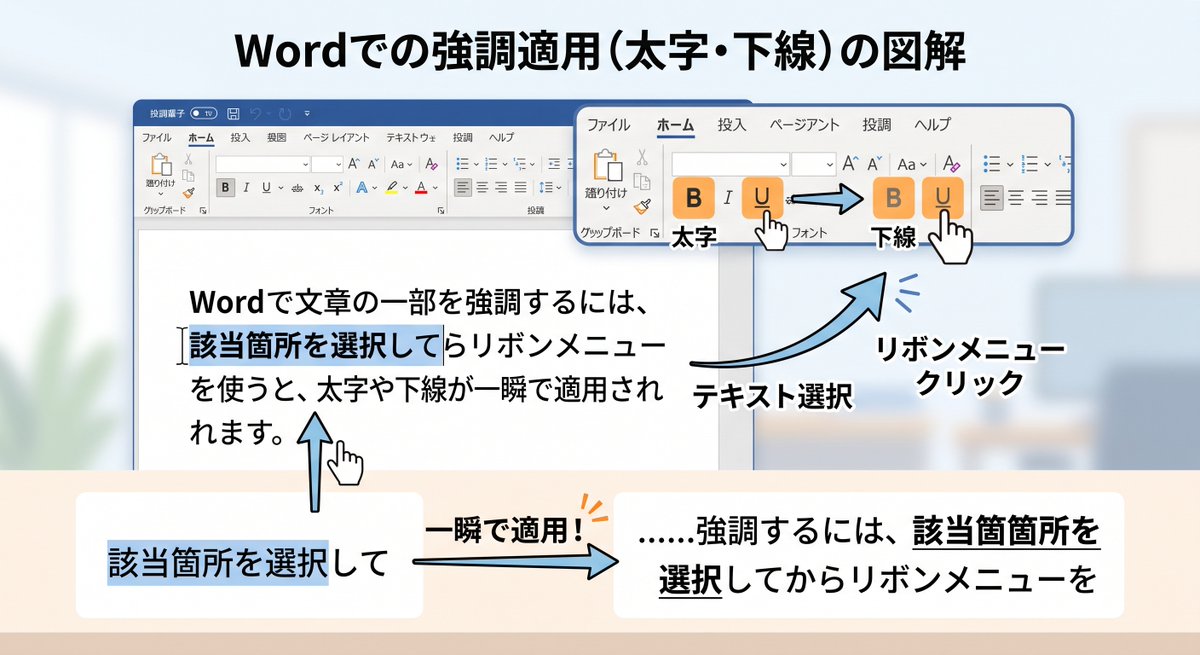Toggle Bold B button in main ribbon

coord(226,187)
